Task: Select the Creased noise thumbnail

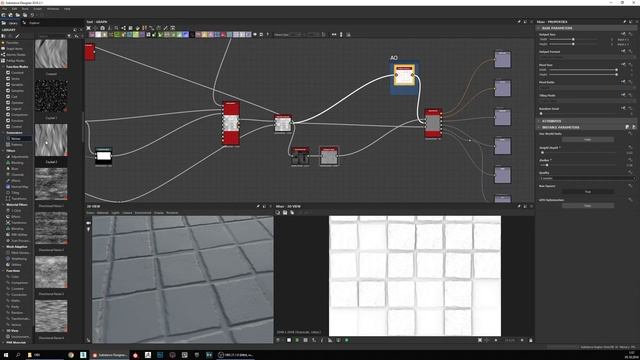Action: [51, 54]
